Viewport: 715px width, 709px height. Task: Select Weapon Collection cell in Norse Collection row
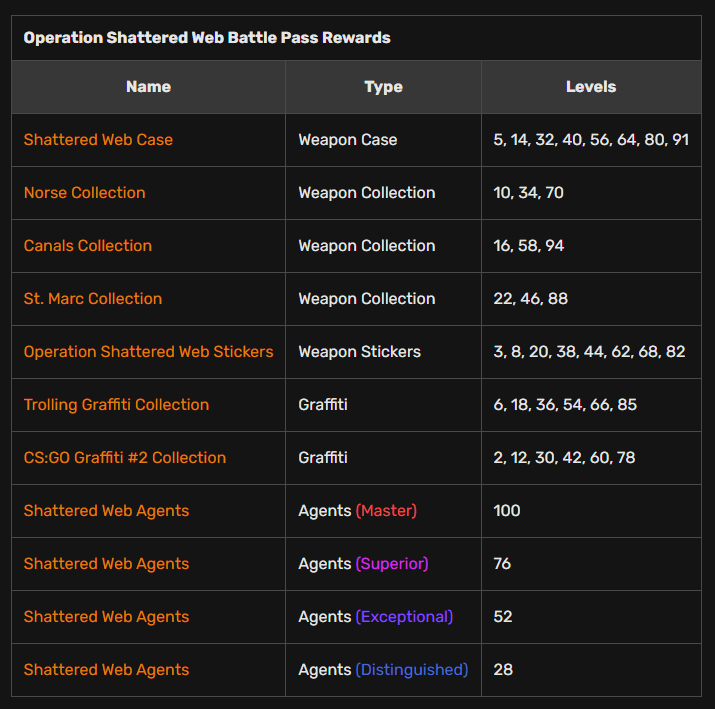coord(383,192)
